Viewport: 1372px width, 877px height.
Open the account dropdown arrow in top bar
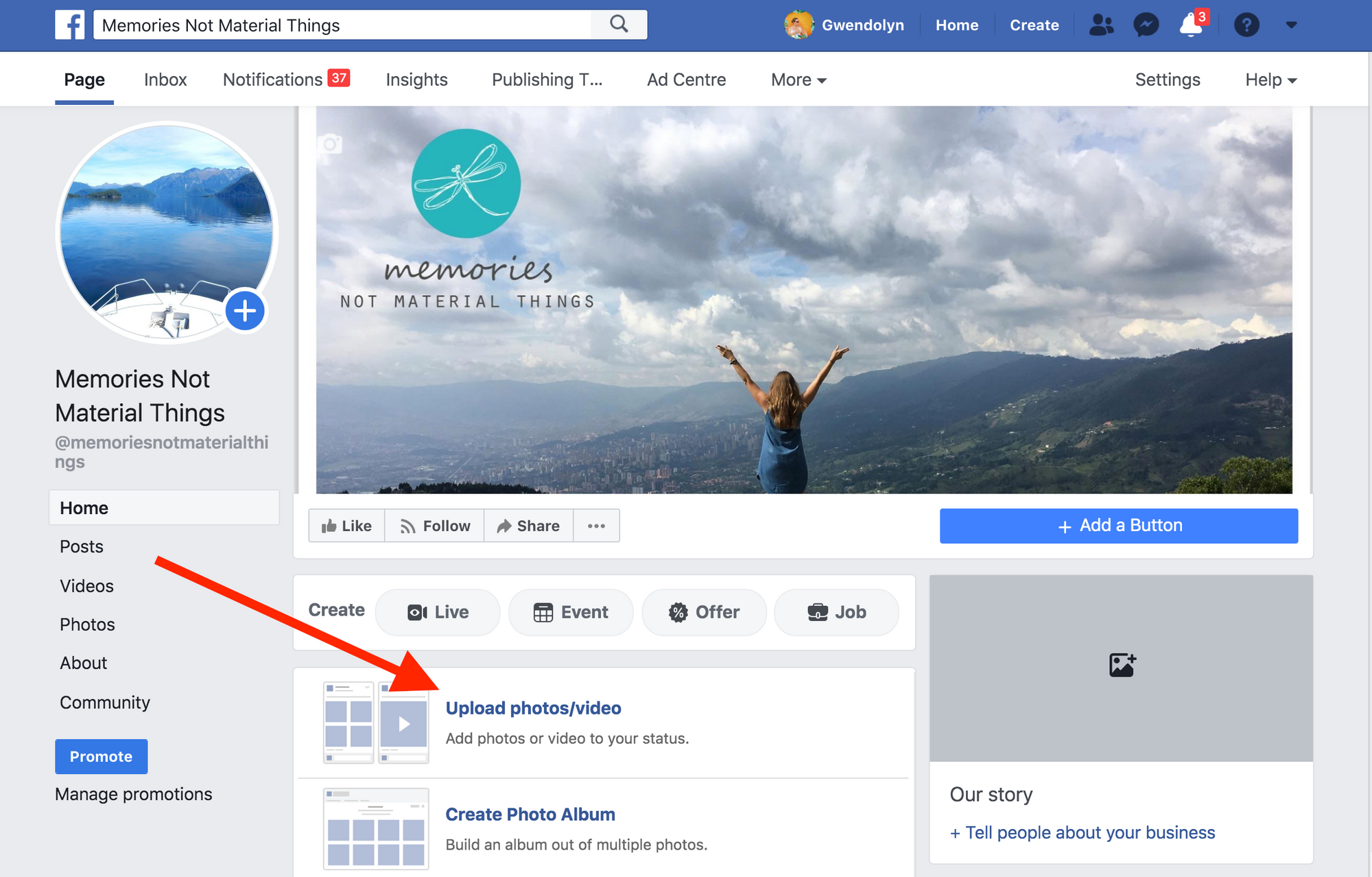[1291, 25]
